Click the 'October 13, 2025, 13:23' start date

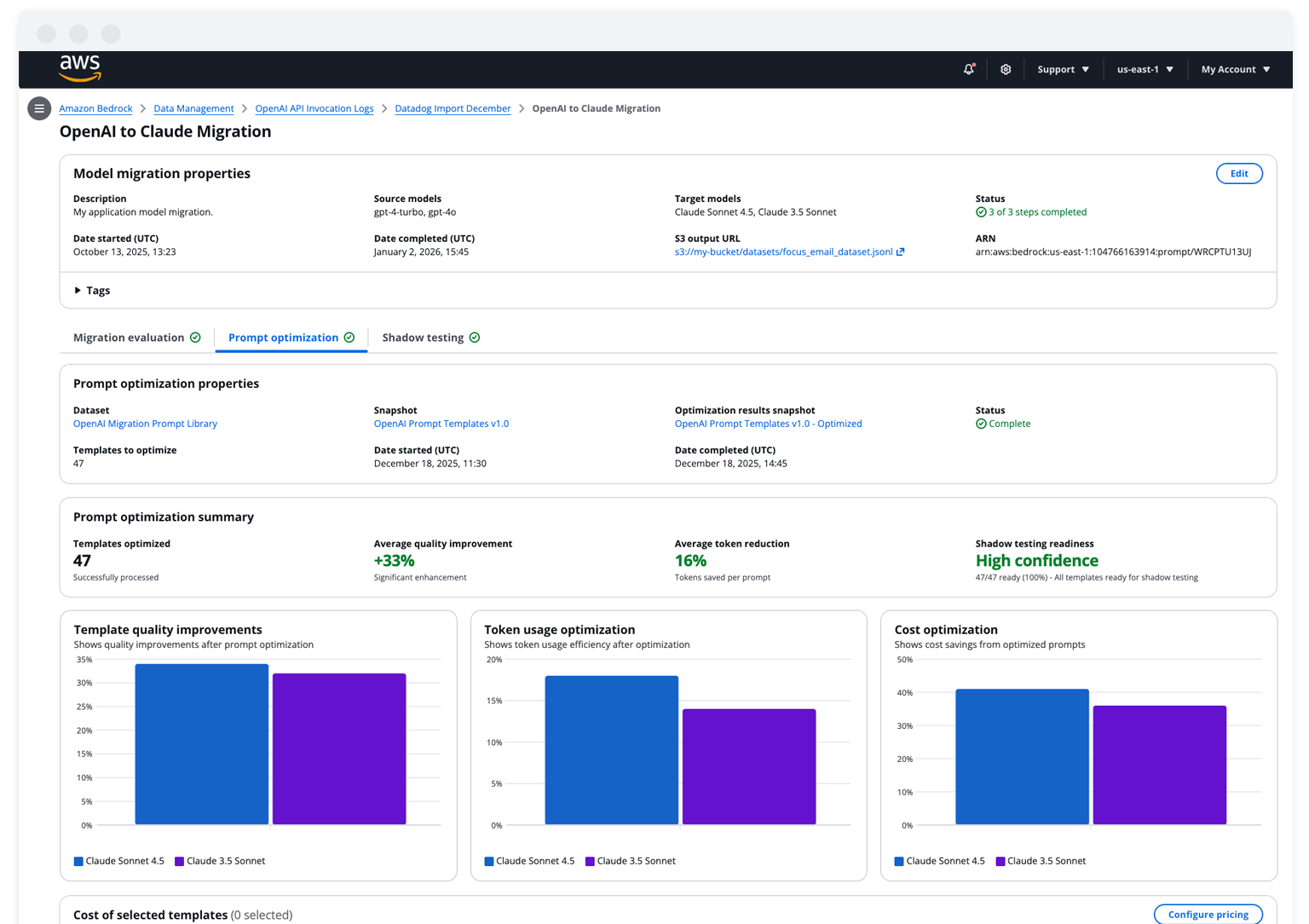(x=124, y=251)
